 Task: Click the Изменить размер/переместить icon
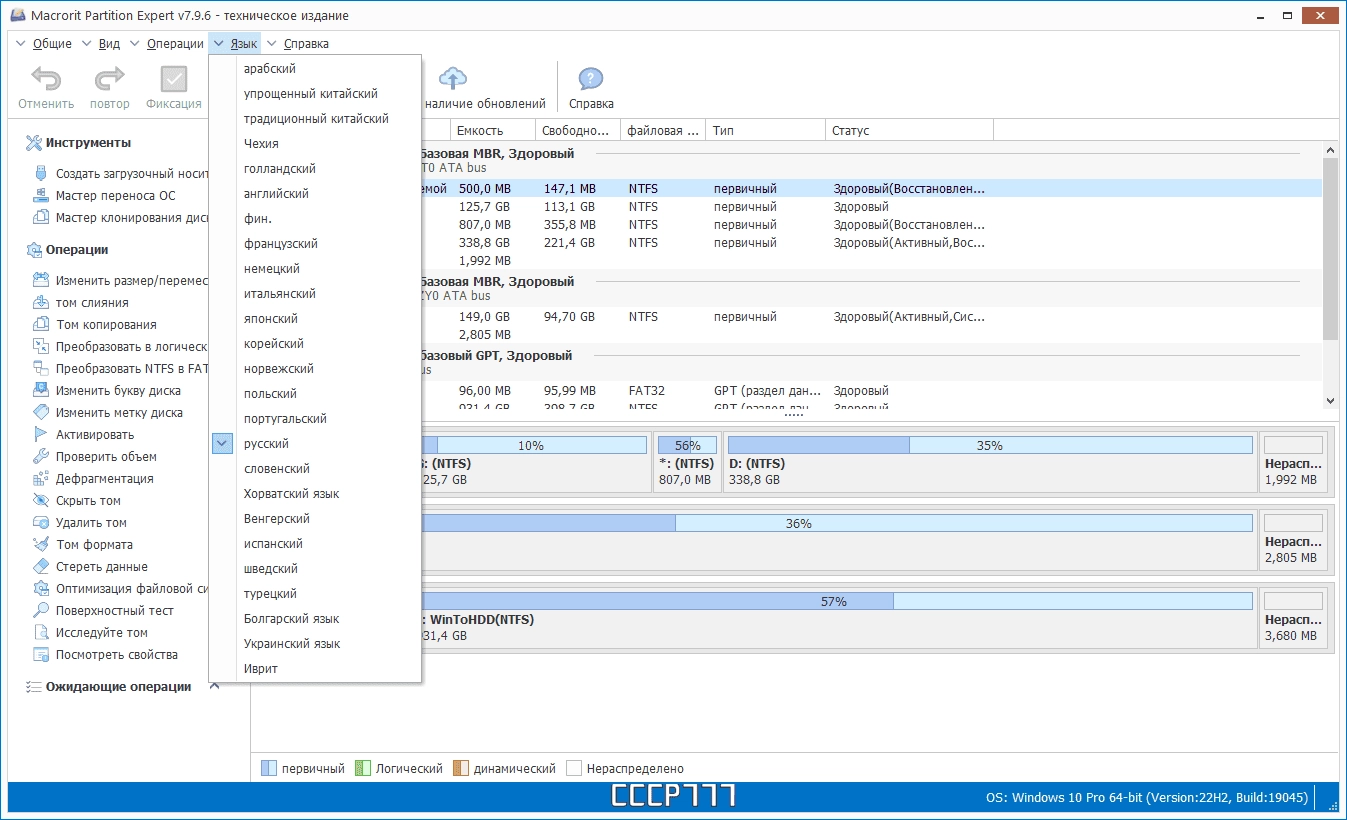pos(41,281)
